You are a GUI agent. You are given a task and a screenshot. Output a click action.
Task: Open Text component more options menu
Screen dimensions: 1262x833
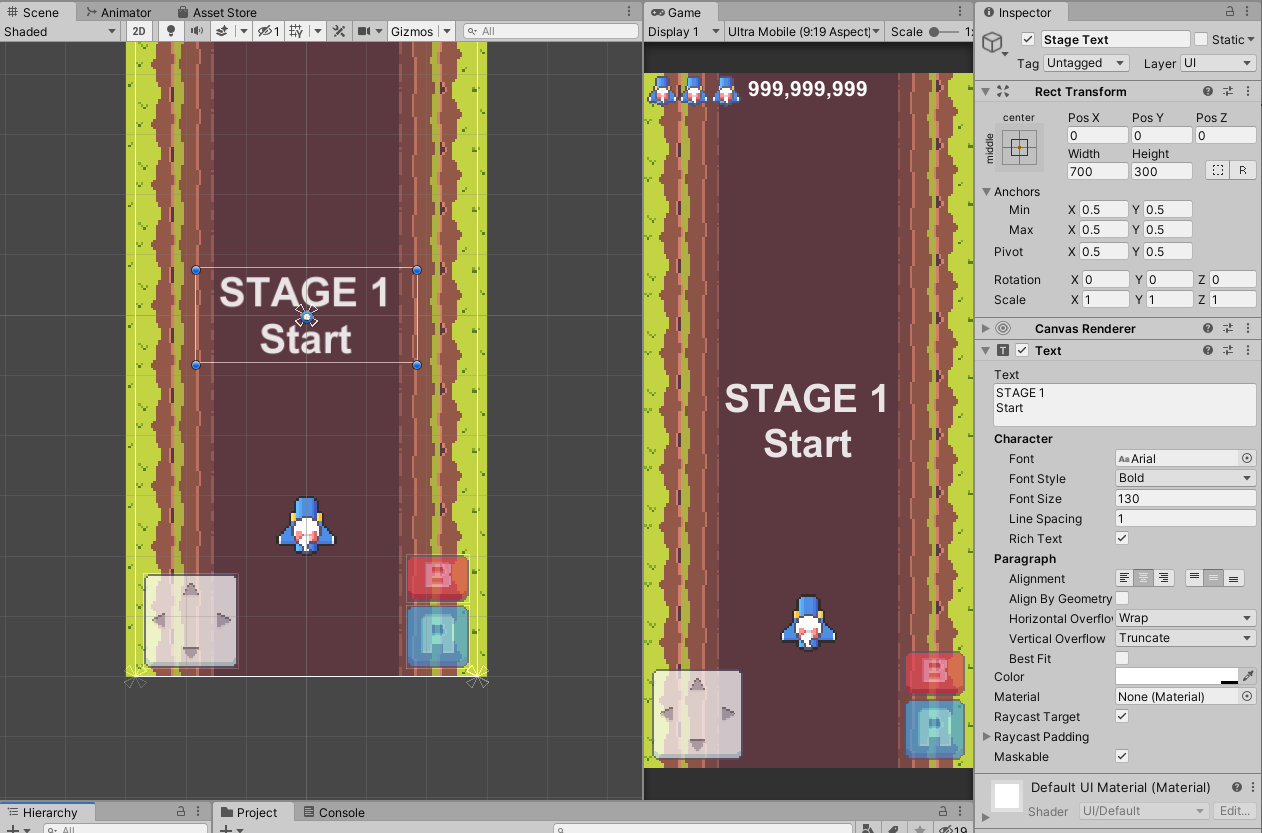(1249, 350)
